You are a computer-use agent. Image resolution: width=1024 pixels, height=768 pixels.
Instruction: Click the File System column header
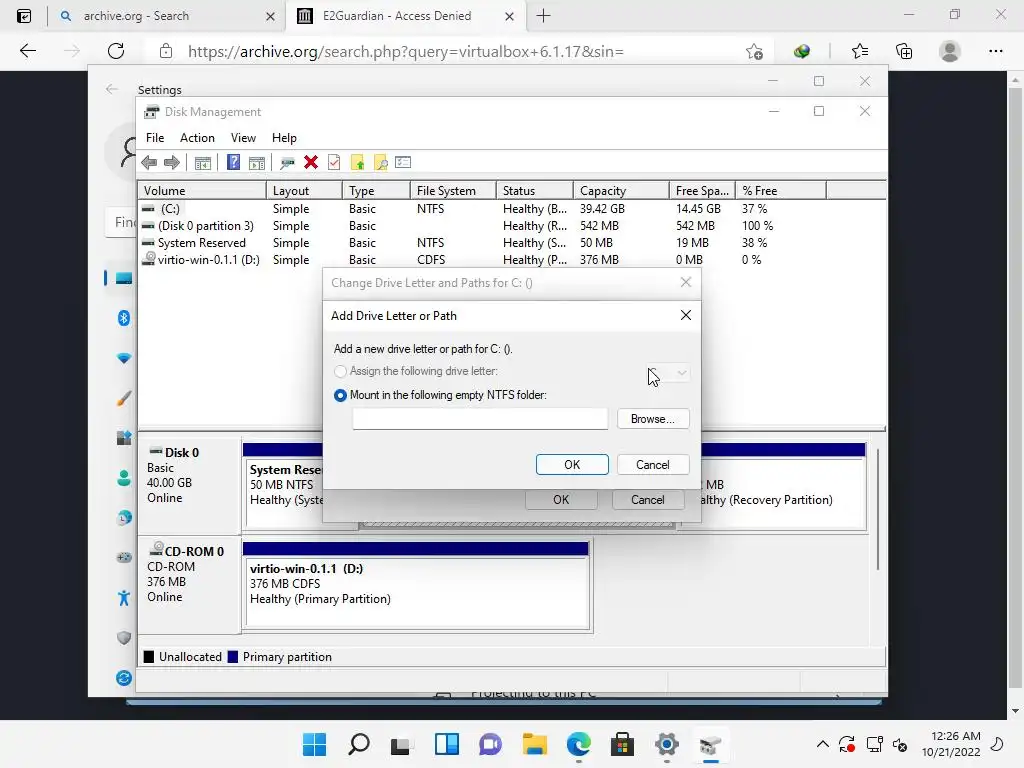pos(453,191)
